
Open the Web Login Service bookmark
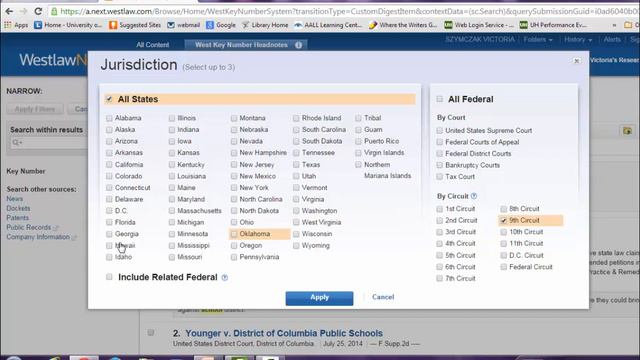[479, 25]
